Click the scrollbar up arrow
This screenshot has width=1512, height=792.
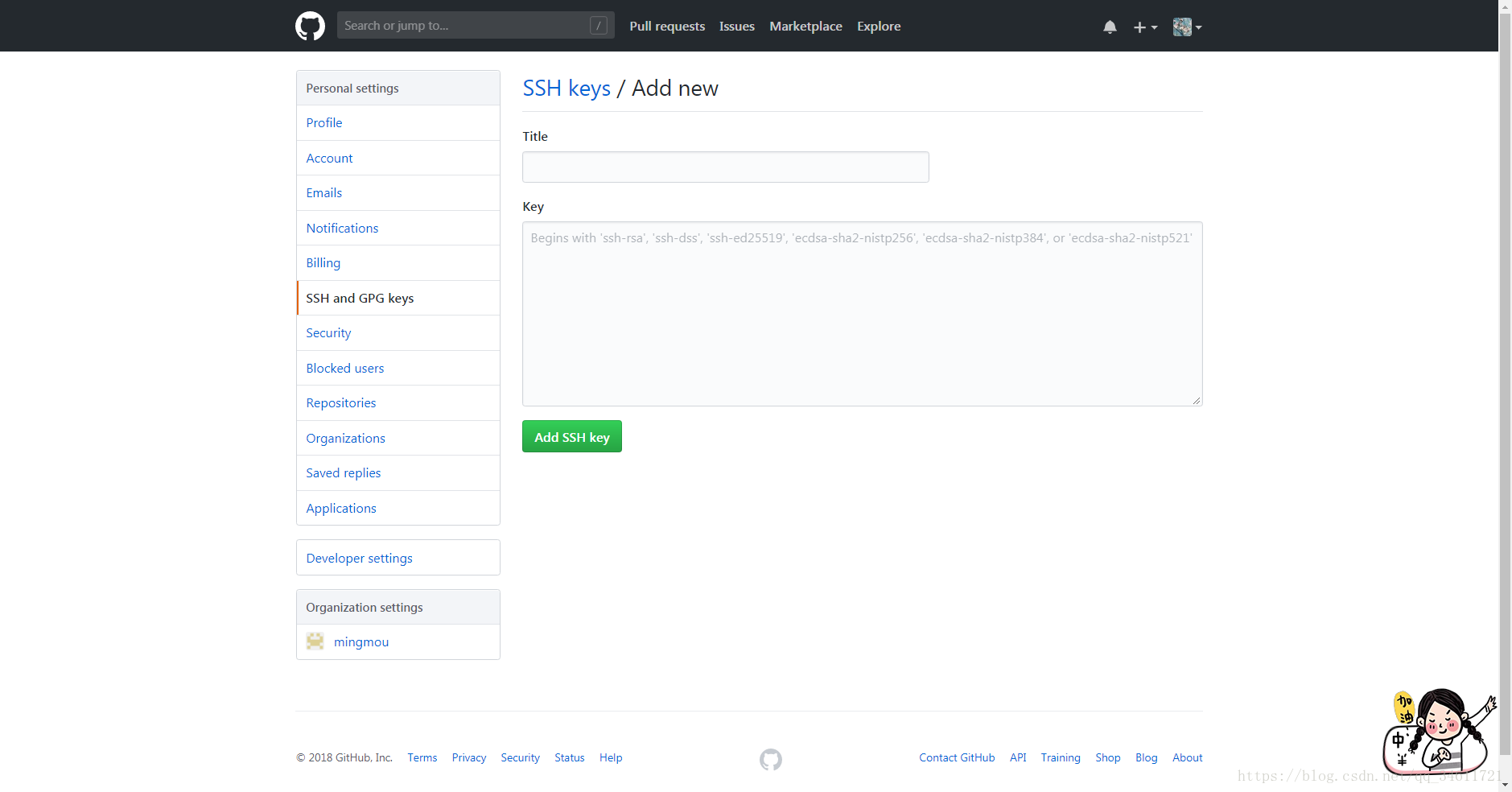point(1505,6)
